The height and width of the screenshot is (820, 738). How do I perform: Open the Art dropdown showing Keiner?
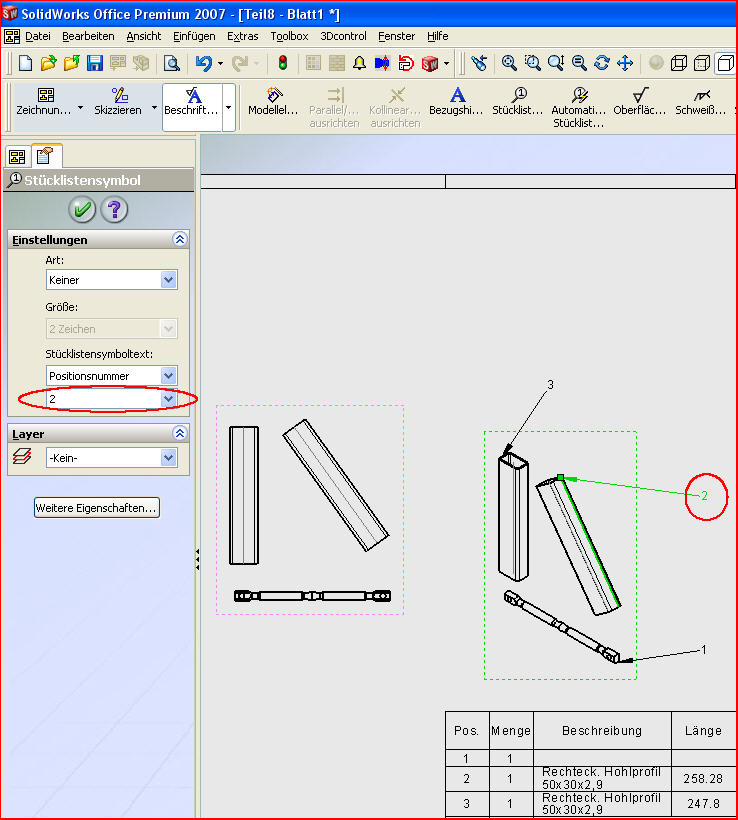[x=111, y=280]
